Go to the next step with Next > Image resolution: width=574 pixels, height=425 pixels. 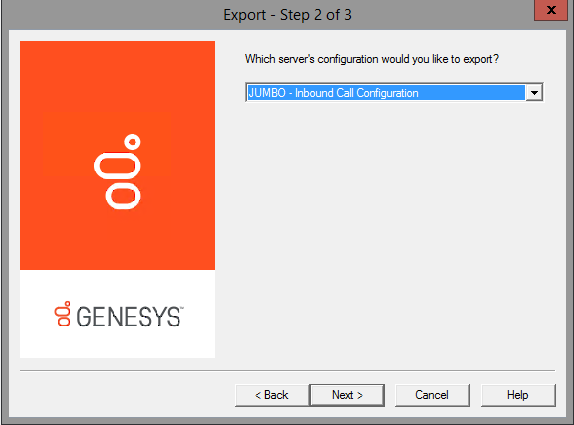point(347,395)
